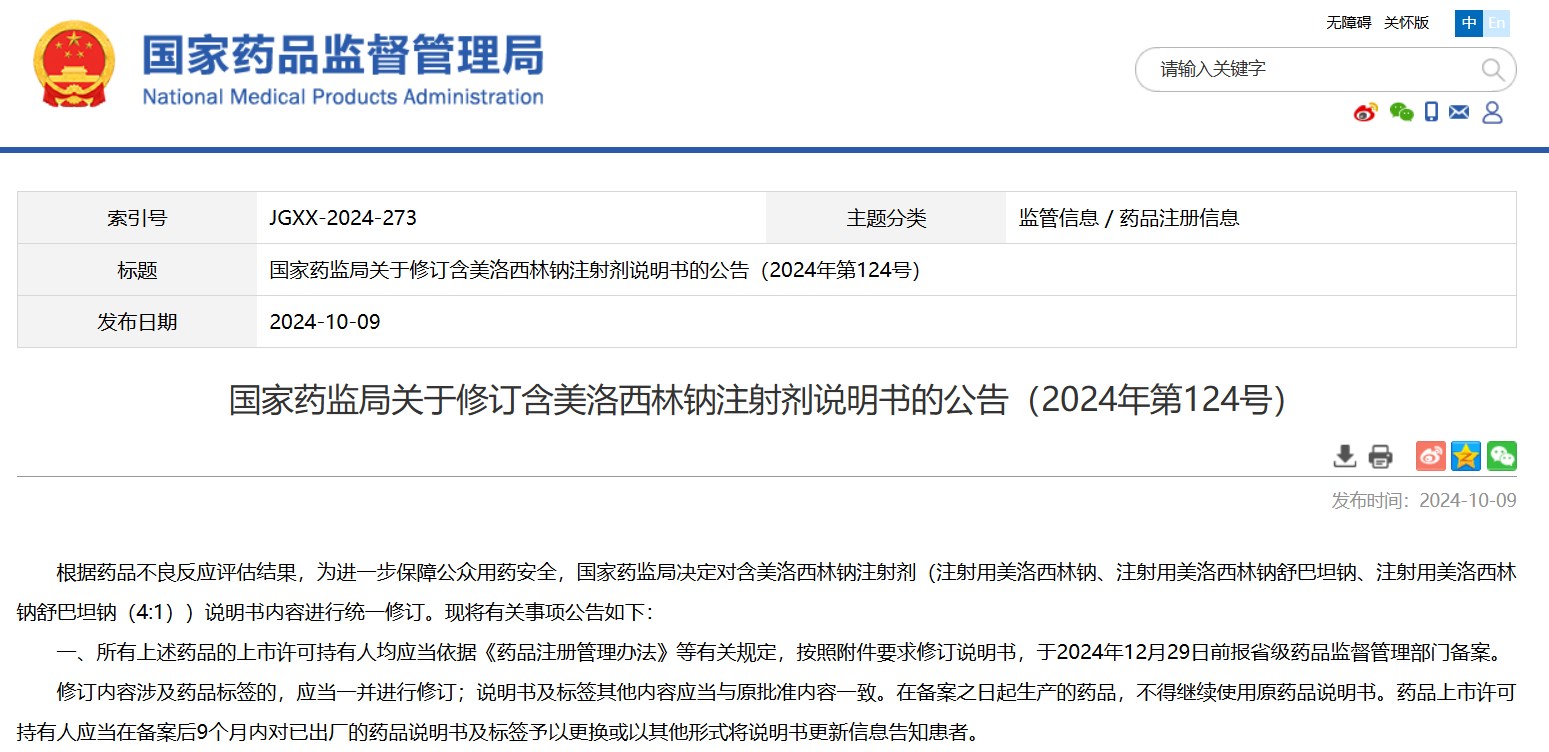Download the announcement via download icon
Image resolution: width=1549 pixels, height=752 pixels.
(x=1345, y=456)
